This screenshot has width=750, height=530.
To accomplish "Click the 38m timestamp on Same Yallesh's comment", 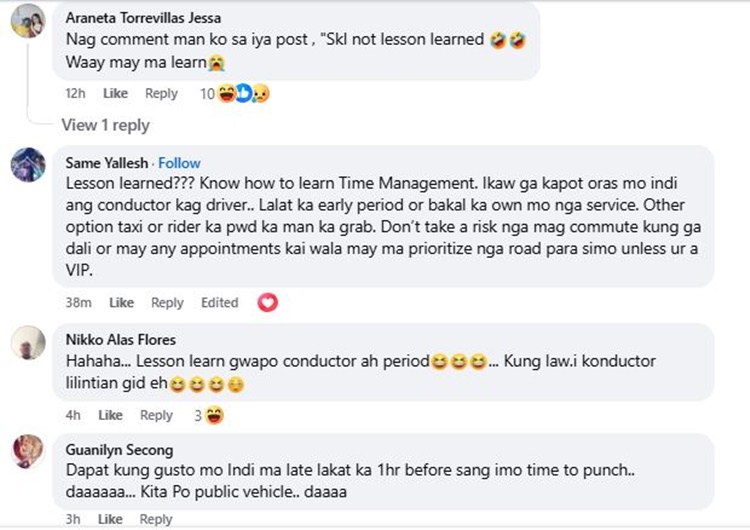I will pyautogui.click(x=79, y=302).
